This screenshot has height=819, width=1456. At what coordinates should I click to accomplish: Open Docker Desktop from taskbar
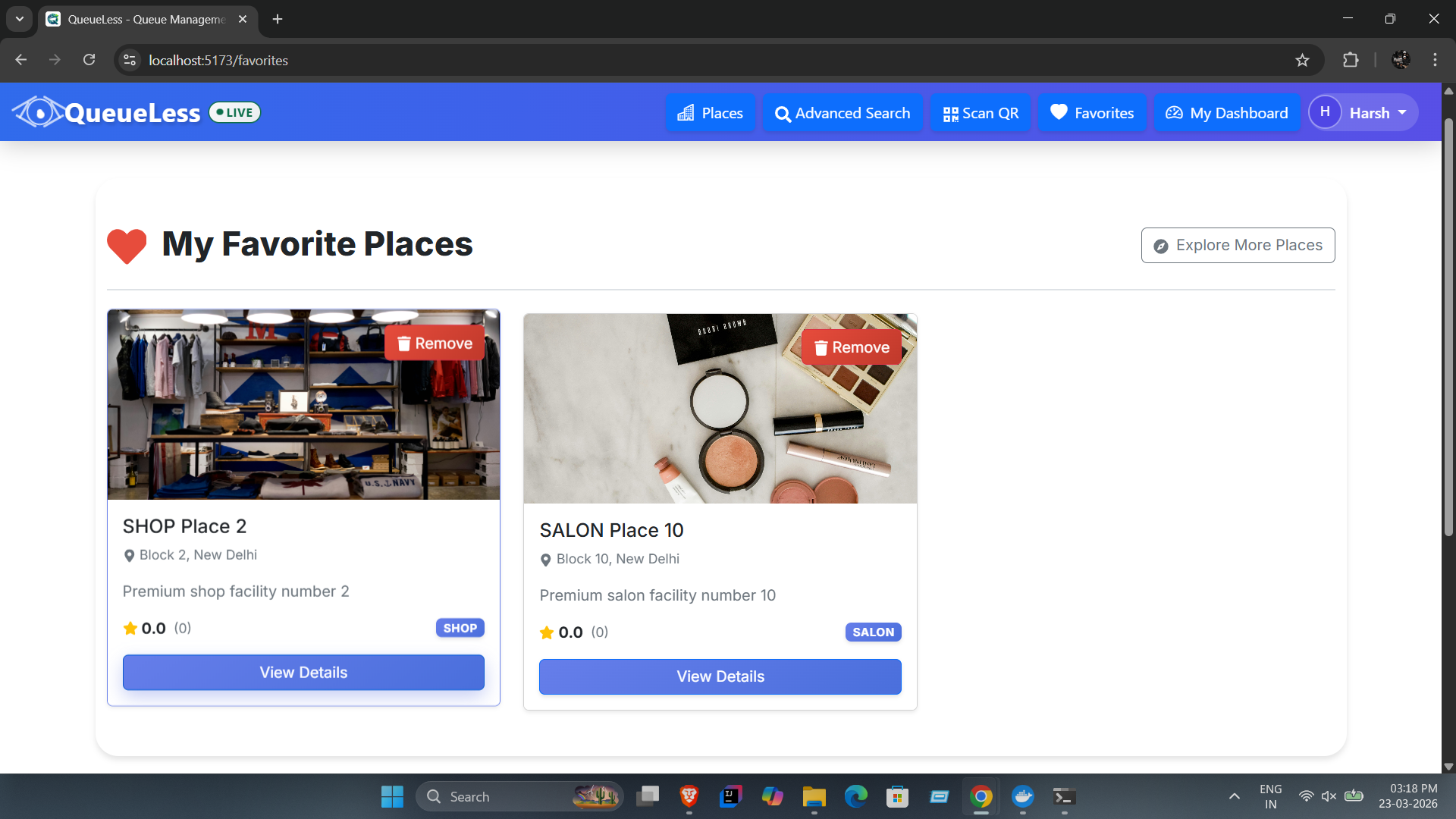click(x=1022, y=796)
